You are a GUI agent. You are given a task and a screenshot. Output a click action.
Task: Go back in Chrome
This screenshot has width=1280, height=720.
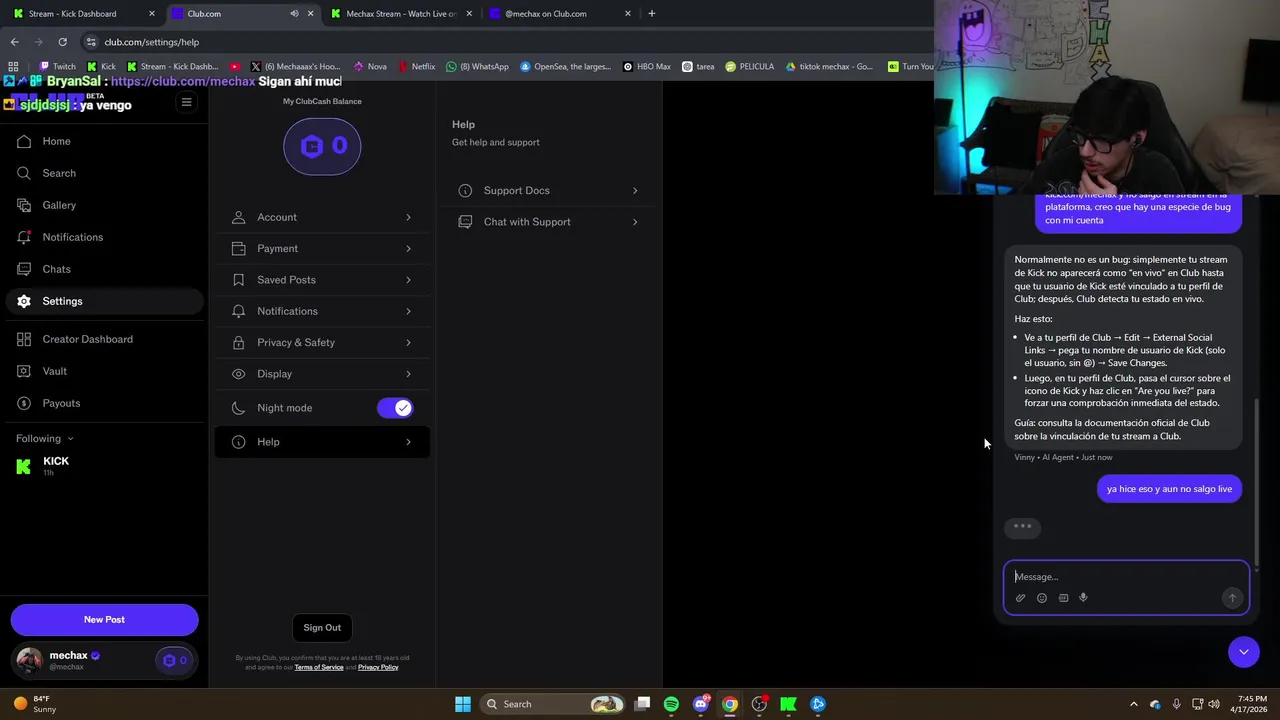tap(14, 42)
